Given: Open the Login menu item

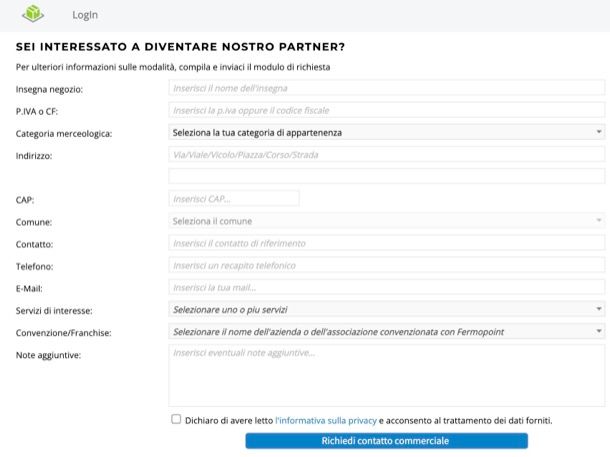Looking at the screenshot, I should (x=85, y=15).
